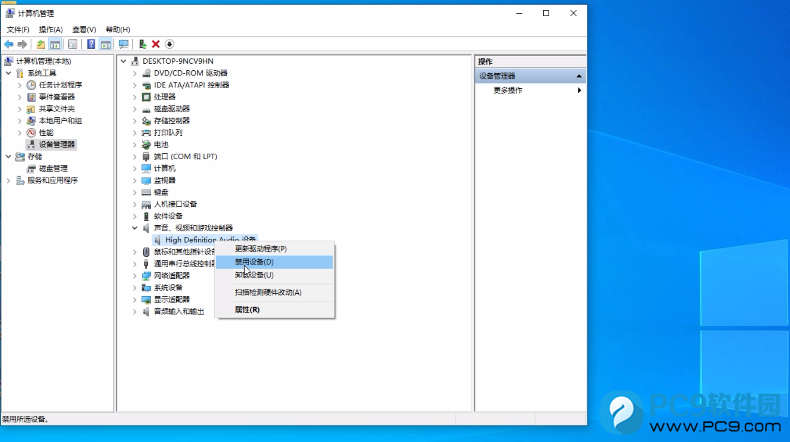This screenshot has height=442, width=790.
Task: Click the 性能 red circle icon
Action: point(31,133)
